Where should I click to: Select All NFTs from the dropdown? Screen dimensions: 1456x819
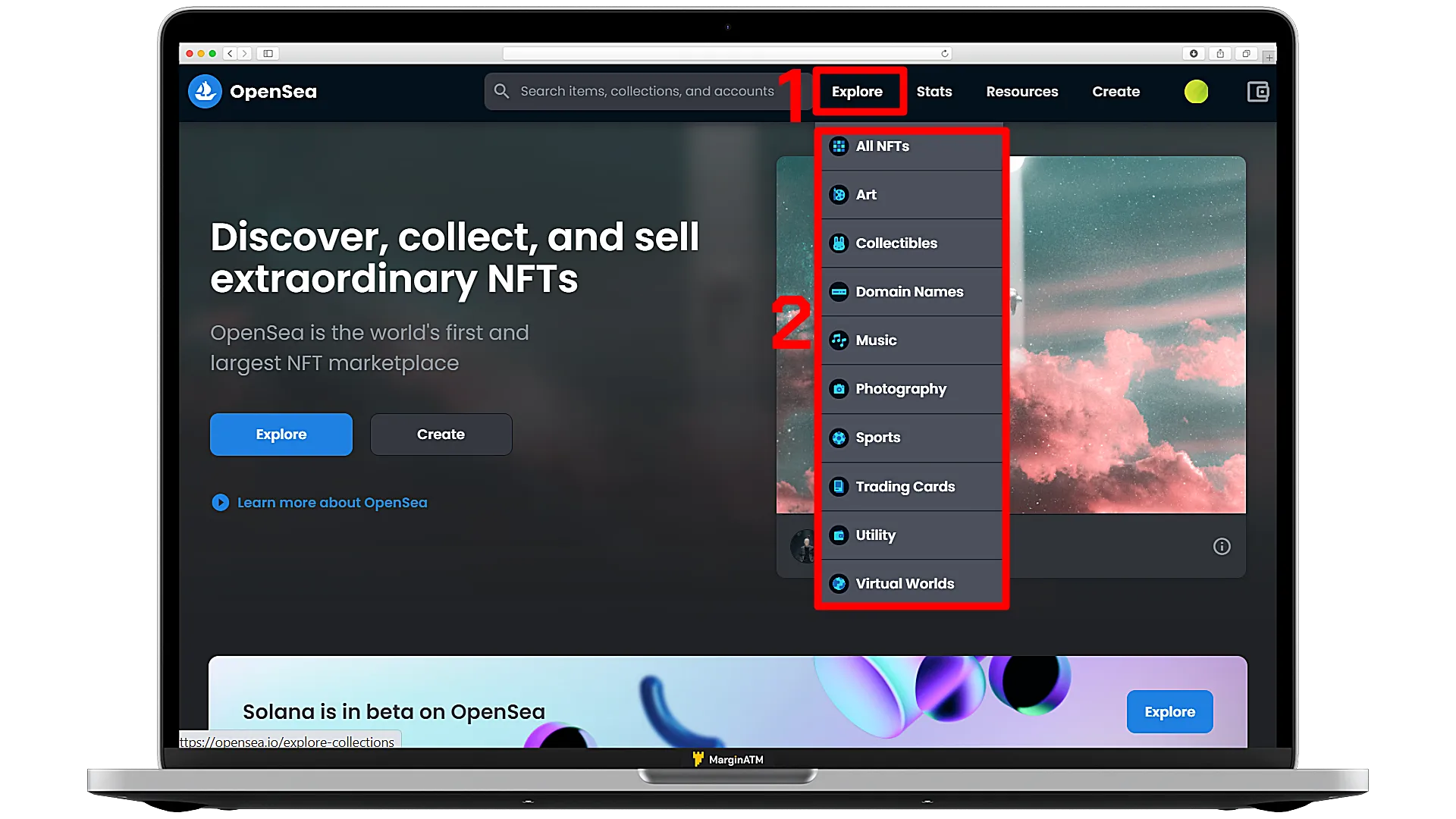912,146
